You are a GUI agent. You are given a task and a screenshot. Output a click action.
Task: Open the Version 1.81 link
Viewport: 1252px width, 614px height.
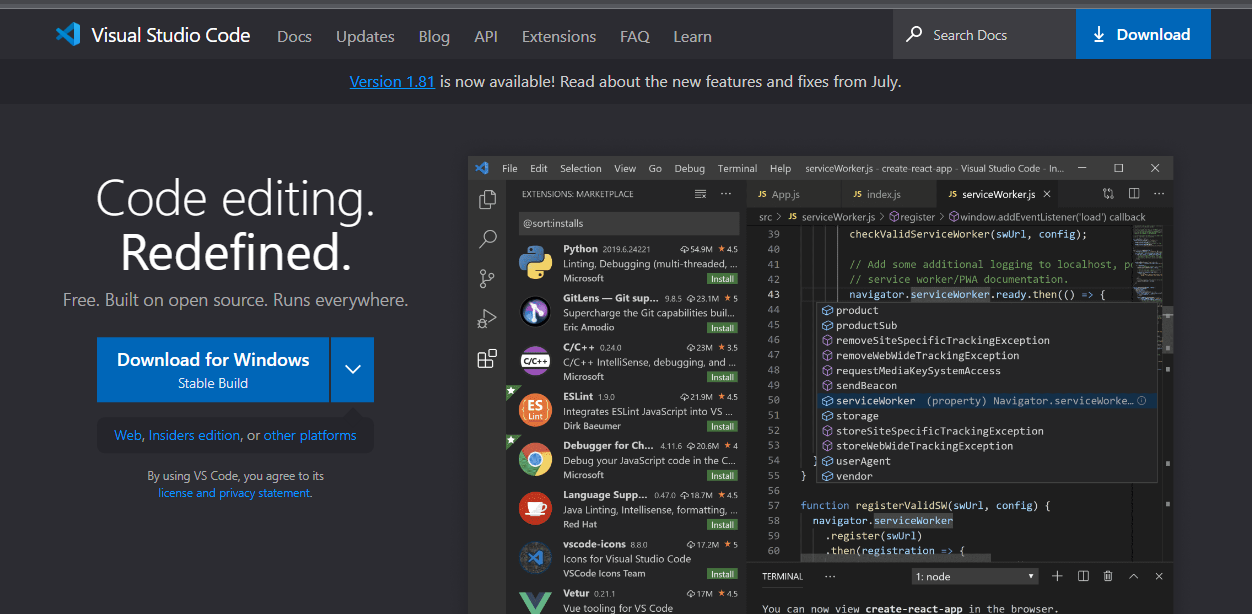[x=392, y=82]
